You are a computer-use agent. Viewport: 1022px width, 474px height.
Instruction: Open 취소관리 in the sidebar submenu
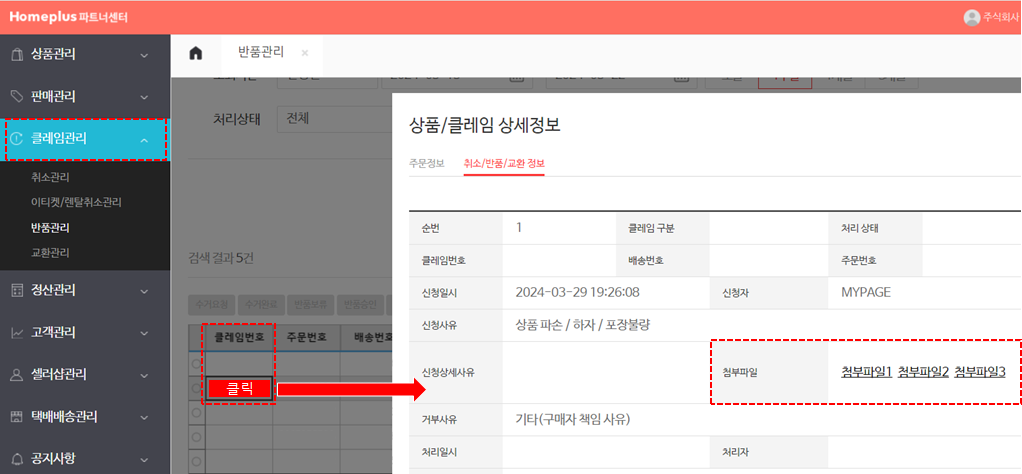click(50, 177)
